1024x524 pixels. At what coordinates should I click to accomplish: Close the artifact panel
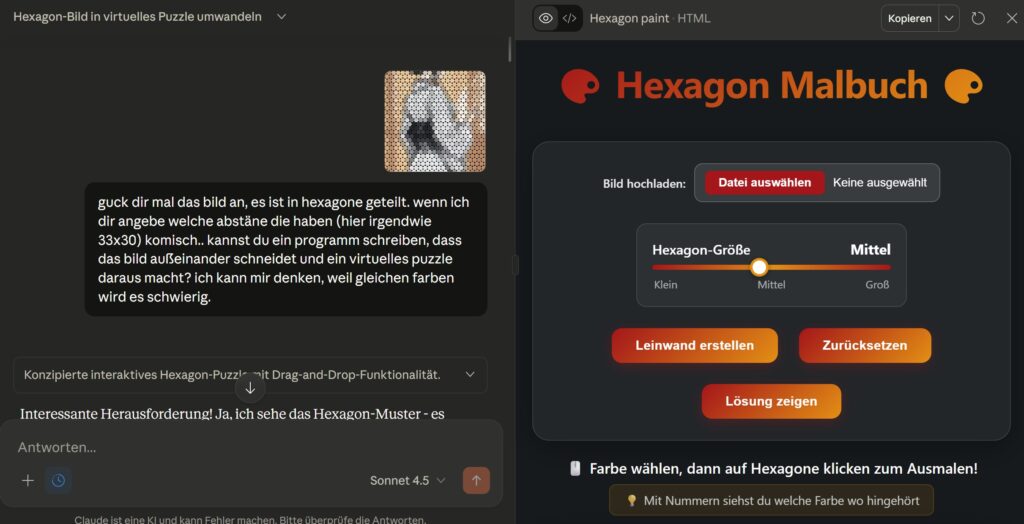click(x=1012, y=18)
